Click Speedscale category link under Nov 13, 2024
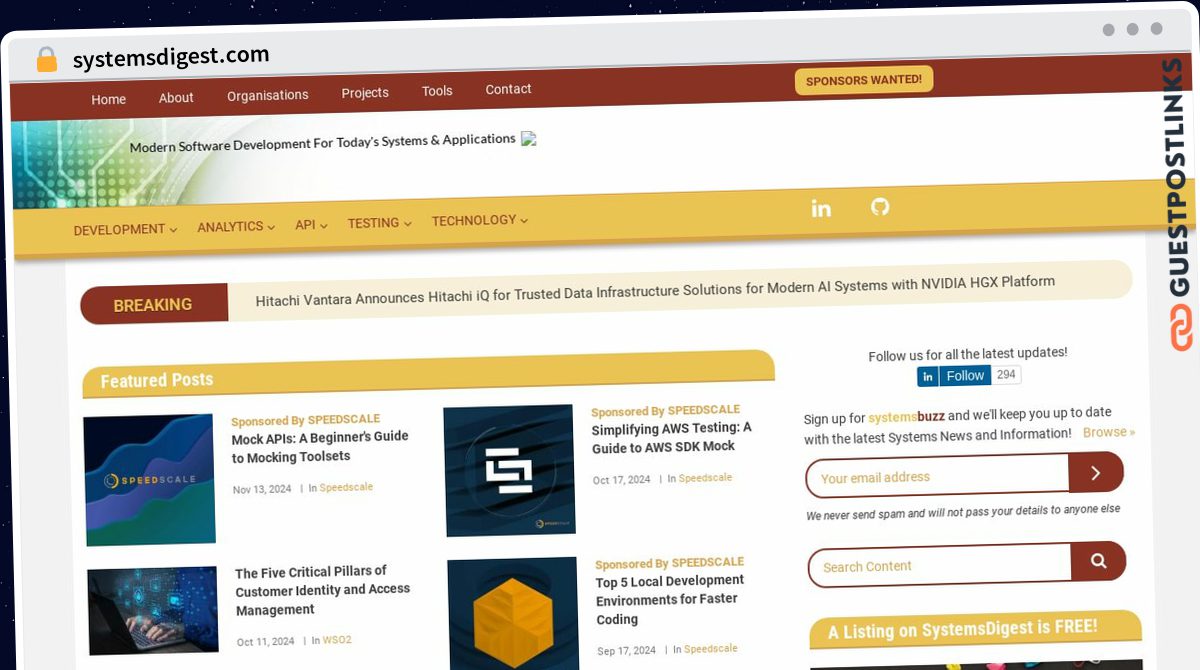 [x=346, y=487]
